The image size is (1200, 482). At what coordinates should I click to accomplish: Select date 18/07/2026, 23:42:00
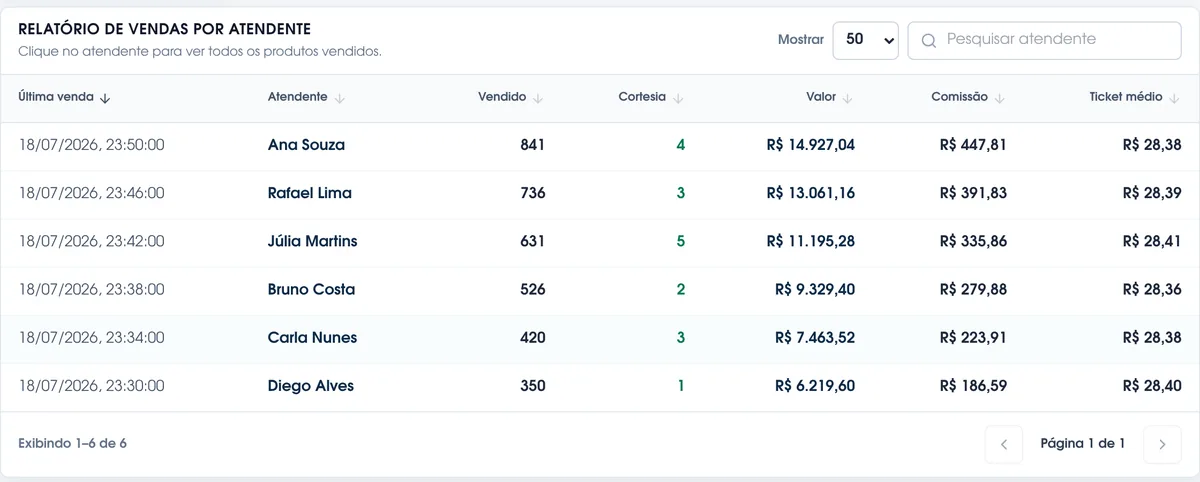[x=91, y=241]
